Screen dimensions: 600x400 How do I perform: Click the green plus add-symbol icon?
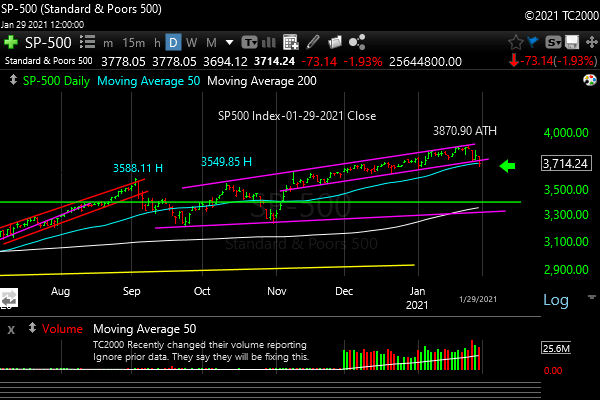click(x=12, y=43)
